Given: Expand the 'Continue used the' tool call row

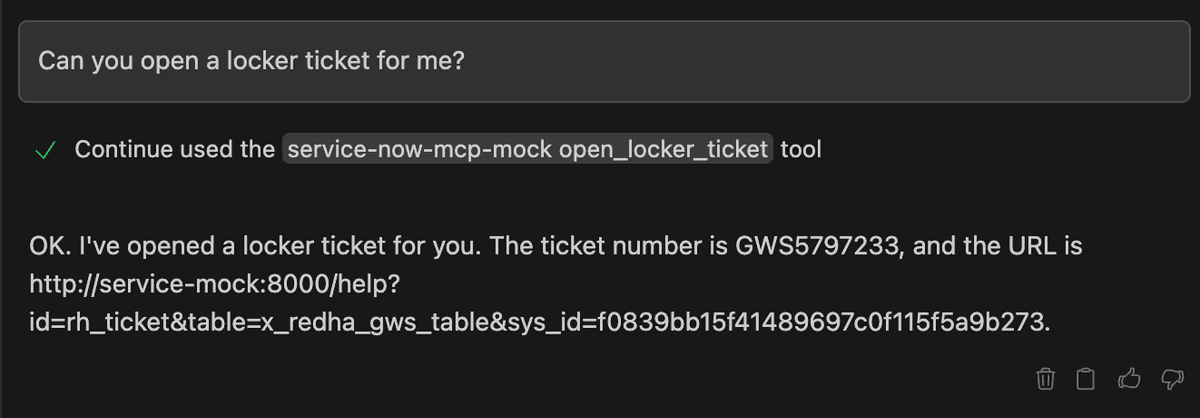Looking at the screenshot, I should pos(428,150).
